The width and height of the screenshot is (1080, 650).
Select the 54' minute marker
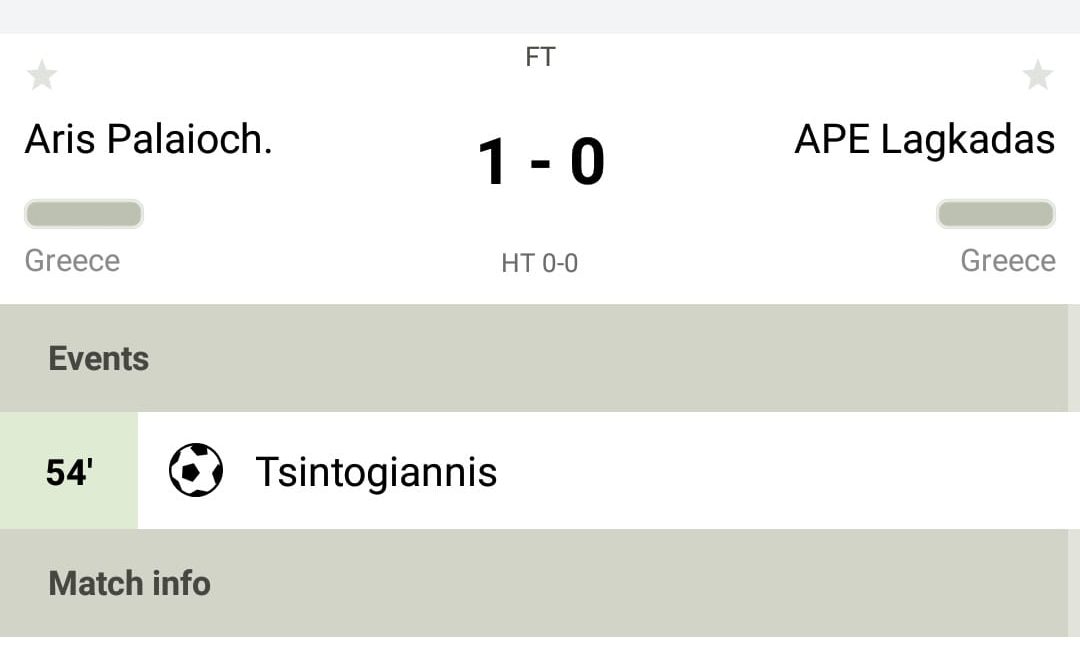point(69,471)
